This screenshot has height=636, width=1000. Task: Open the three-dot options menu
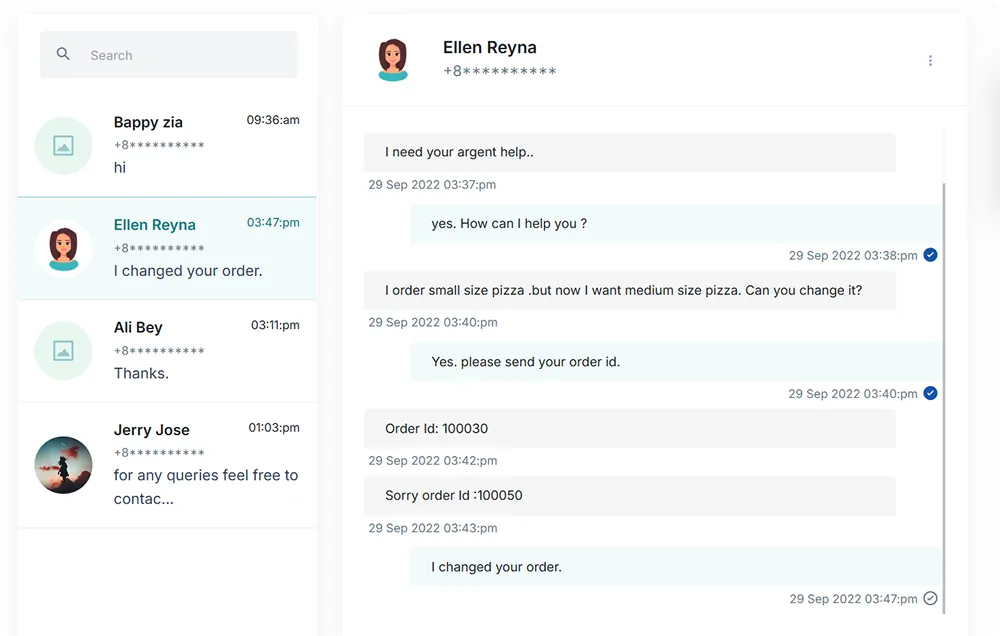pos(930,61)
